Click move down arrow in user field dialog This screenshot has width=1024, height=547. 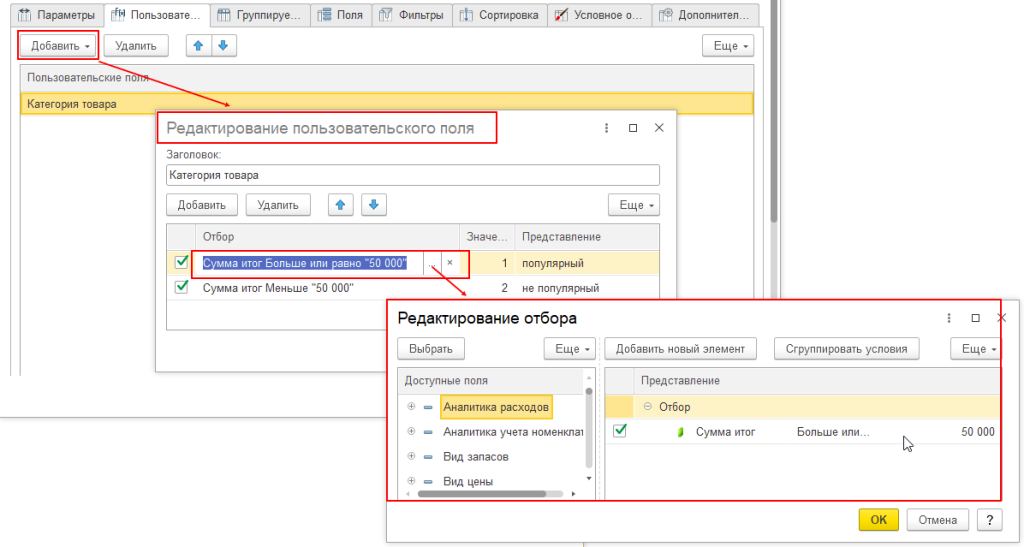[x=373, y=205]
